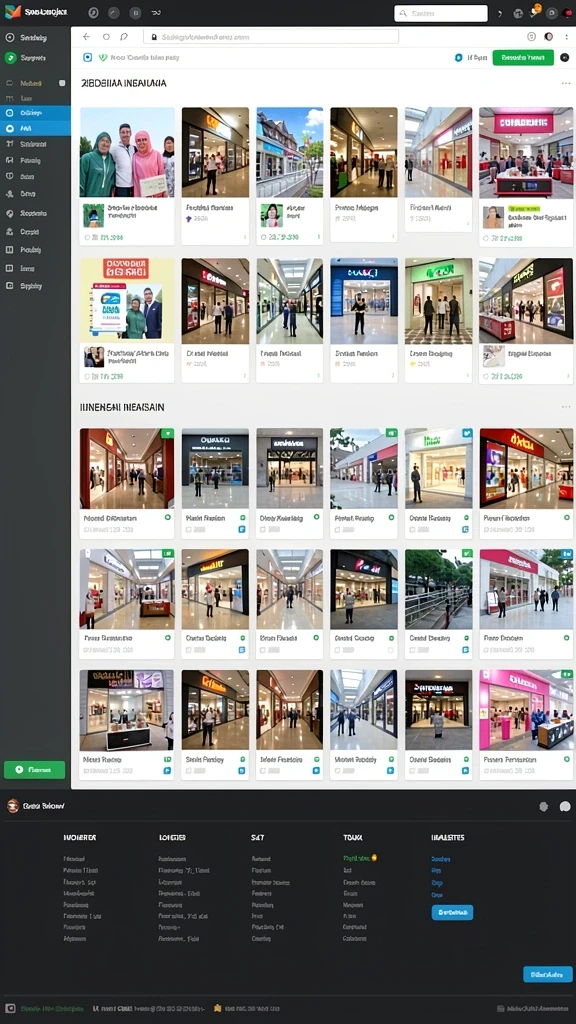The height and width of the screenshot is (1024, 576).
Task: Click the green shield icon below the address bar
Action: [x=103, y=57]
